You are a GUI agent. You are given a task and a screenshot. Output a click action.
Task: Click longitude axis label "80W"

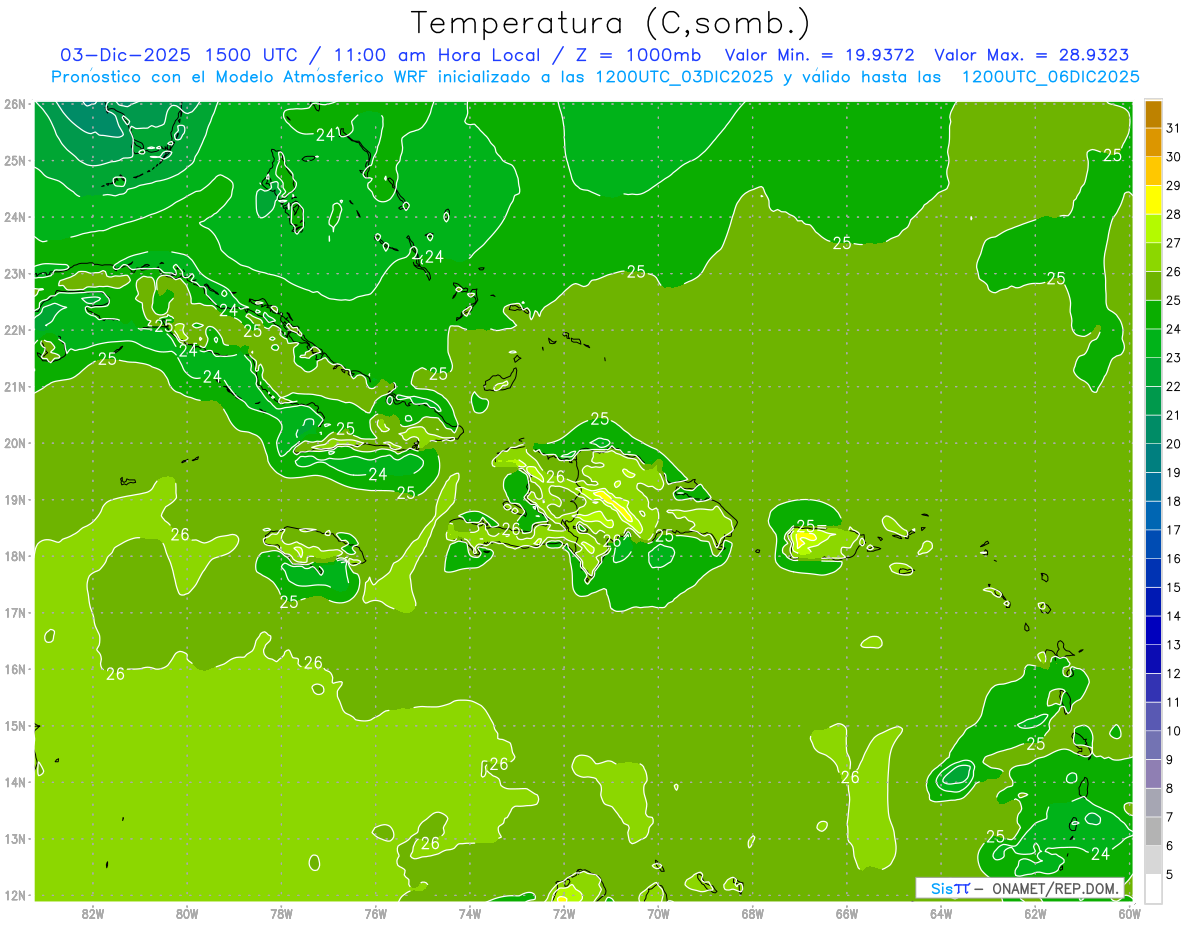186,913
